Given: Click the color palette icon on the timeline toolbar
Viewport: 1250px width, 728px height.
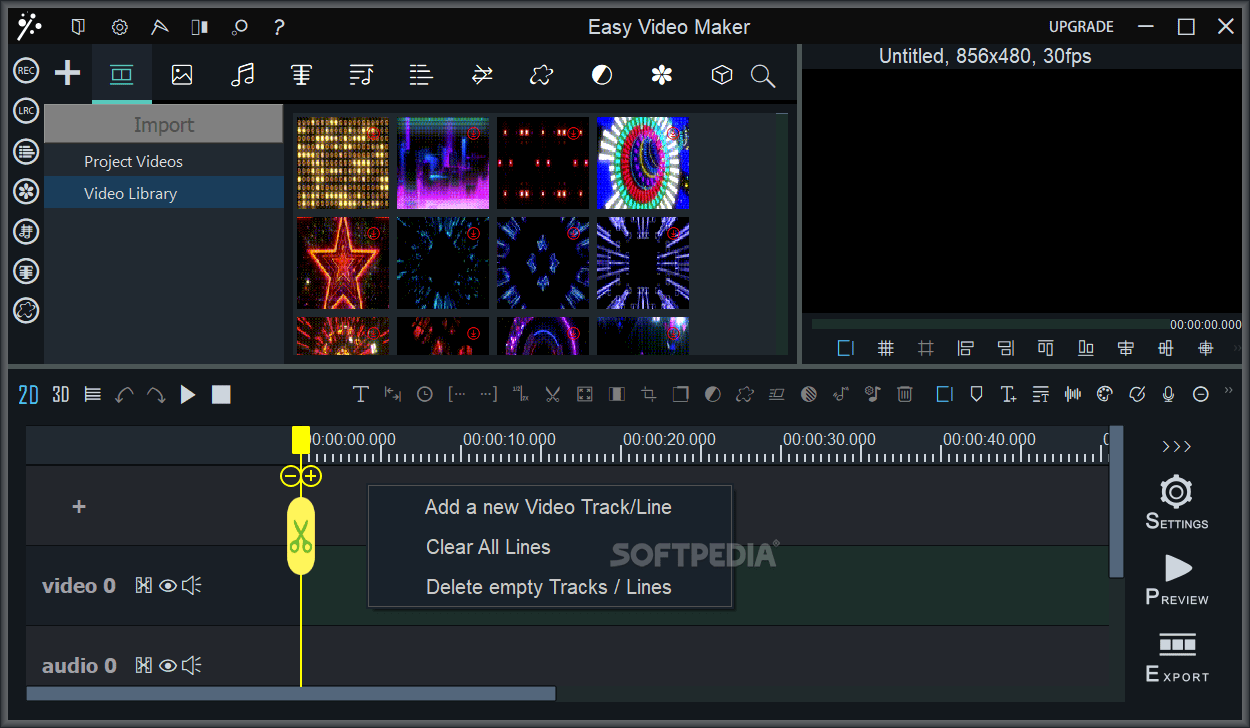Looking at the screenshot, I should pyautogui.click(x=1104, y=394).
